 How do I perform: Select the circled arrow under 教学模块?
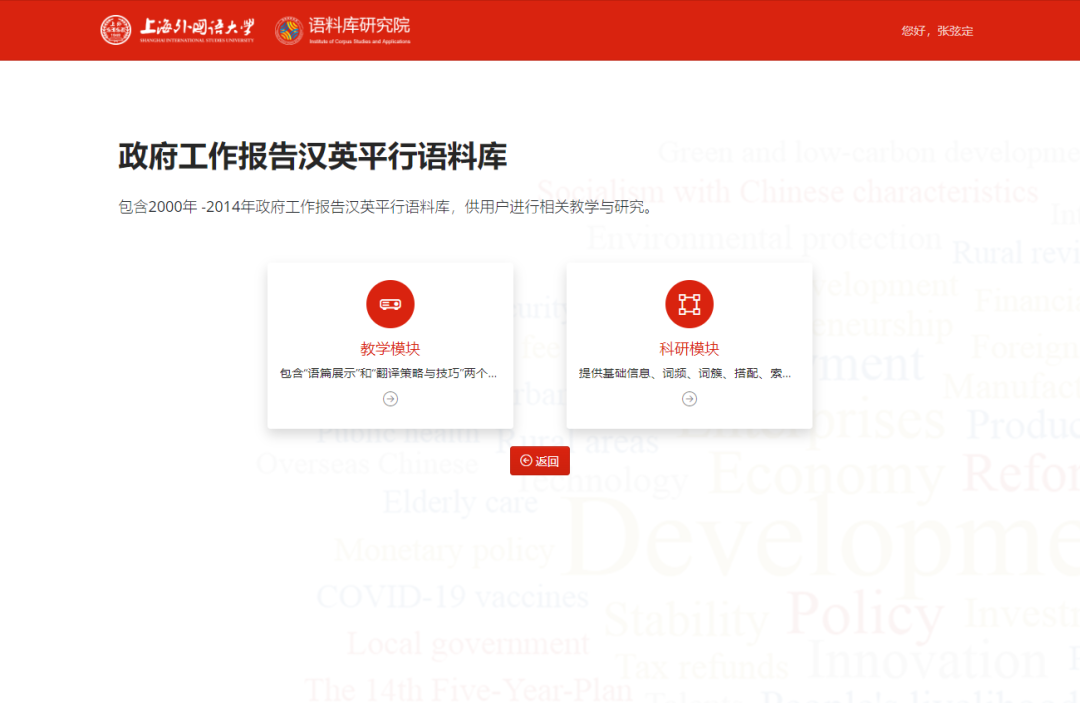click(390, 398)
